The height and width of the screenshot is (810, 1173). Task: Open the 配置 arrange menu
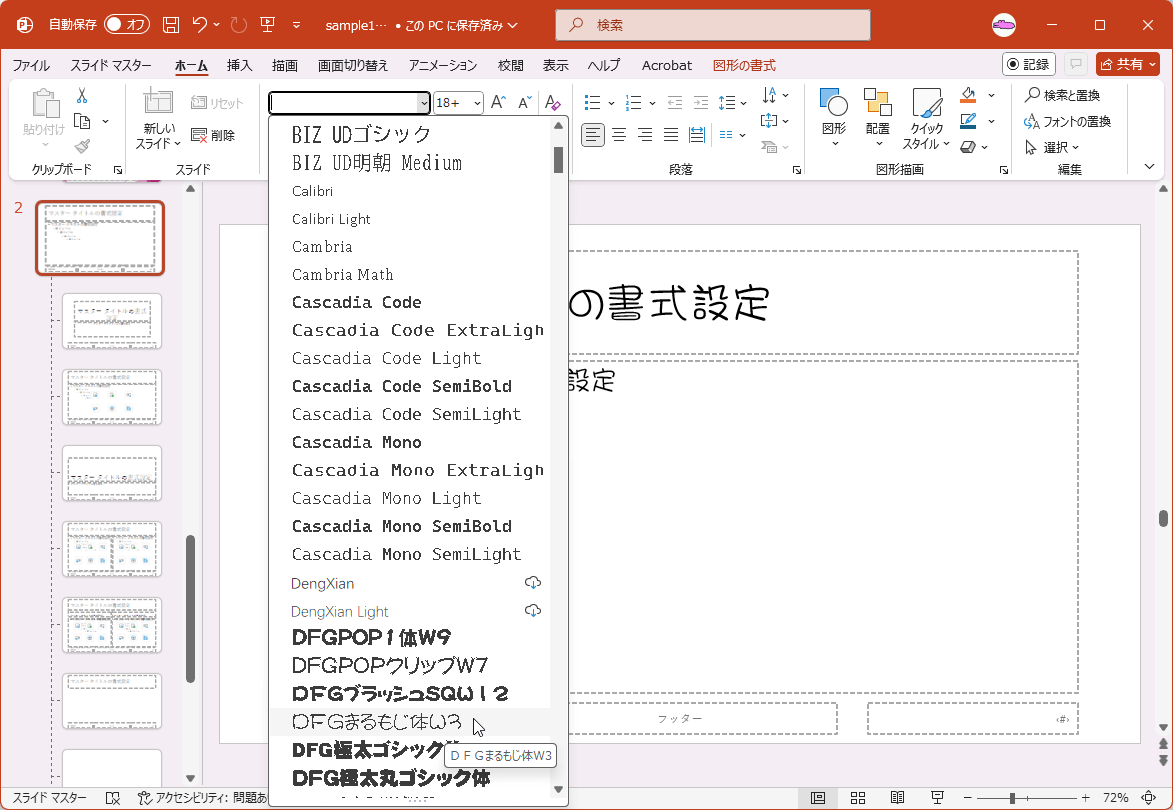coord(878,118)
